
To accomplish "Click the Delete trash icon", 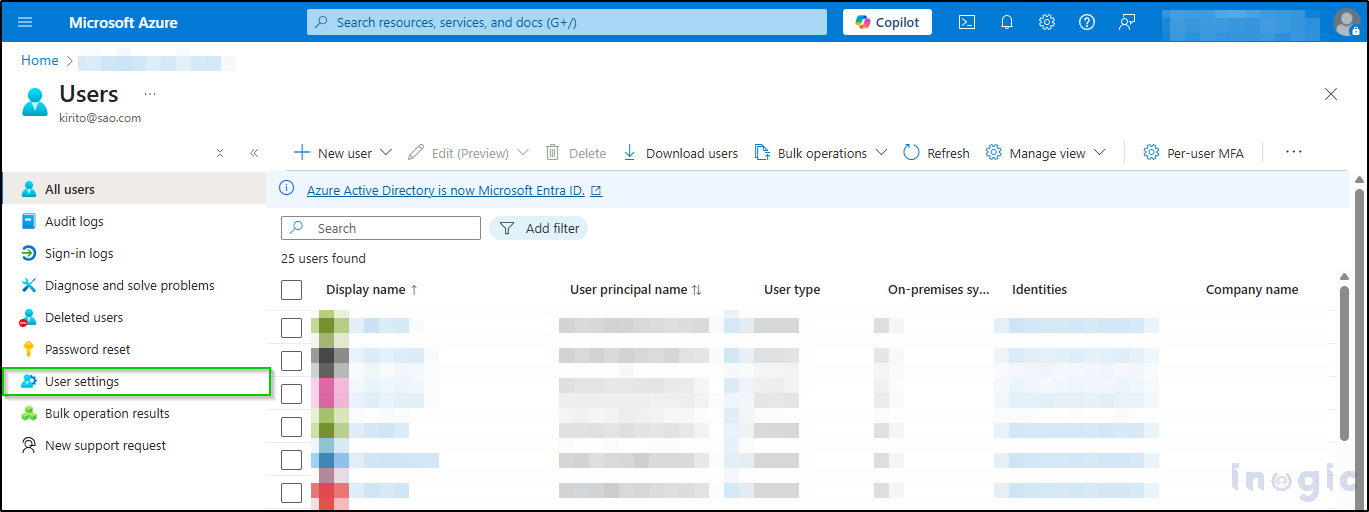I will click(553, 153).
